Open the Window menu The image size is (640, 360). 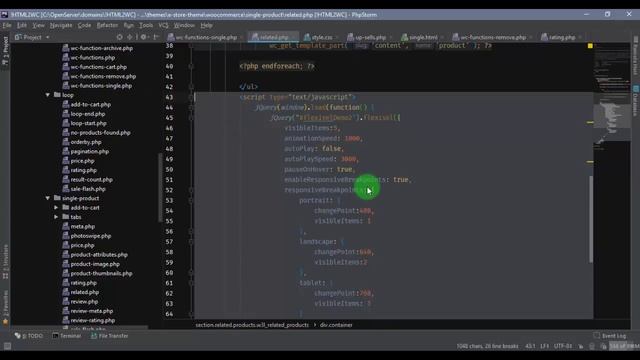(x=184, y=25)
